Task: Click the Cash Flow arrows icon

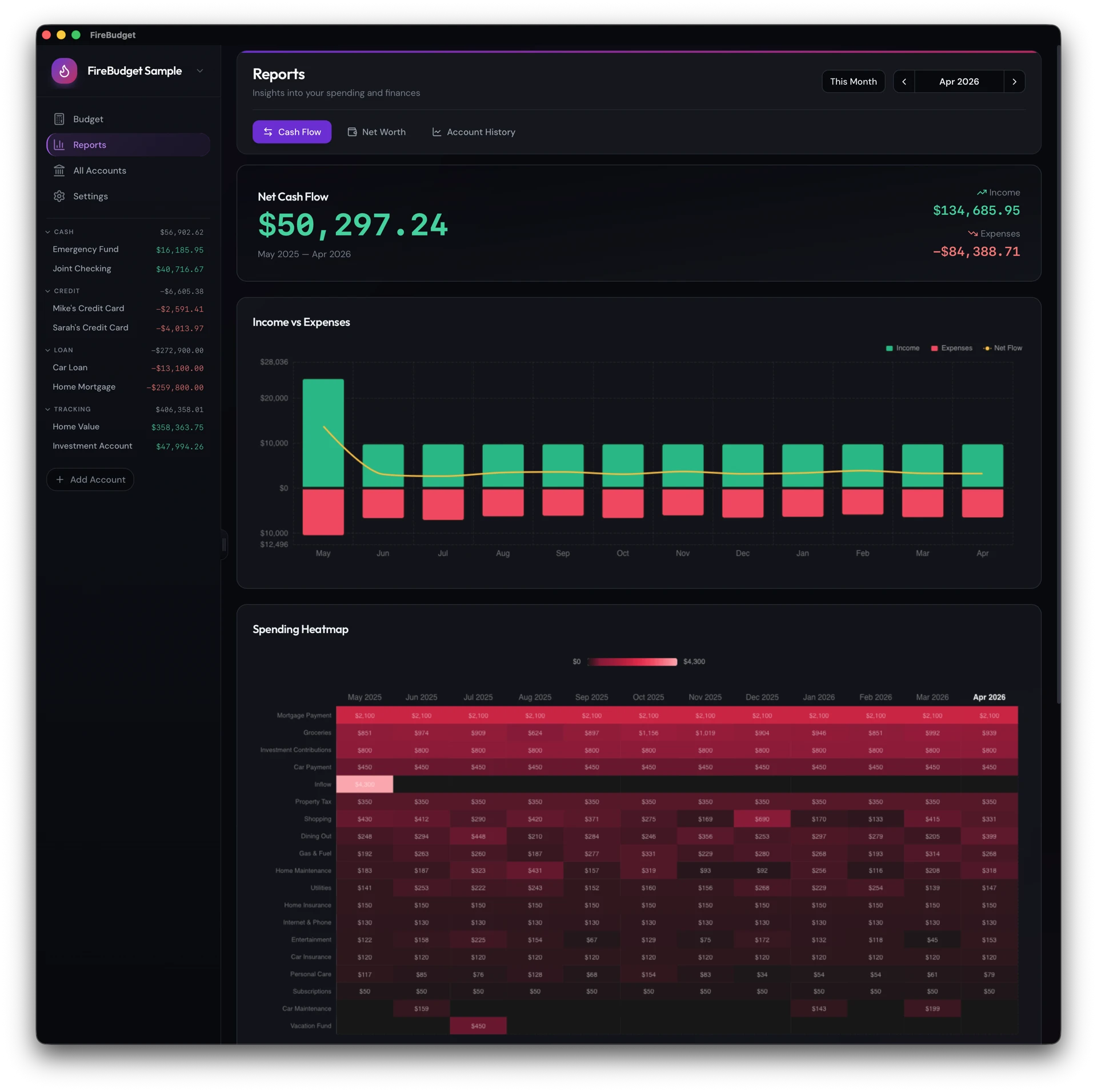Action: 269,131
